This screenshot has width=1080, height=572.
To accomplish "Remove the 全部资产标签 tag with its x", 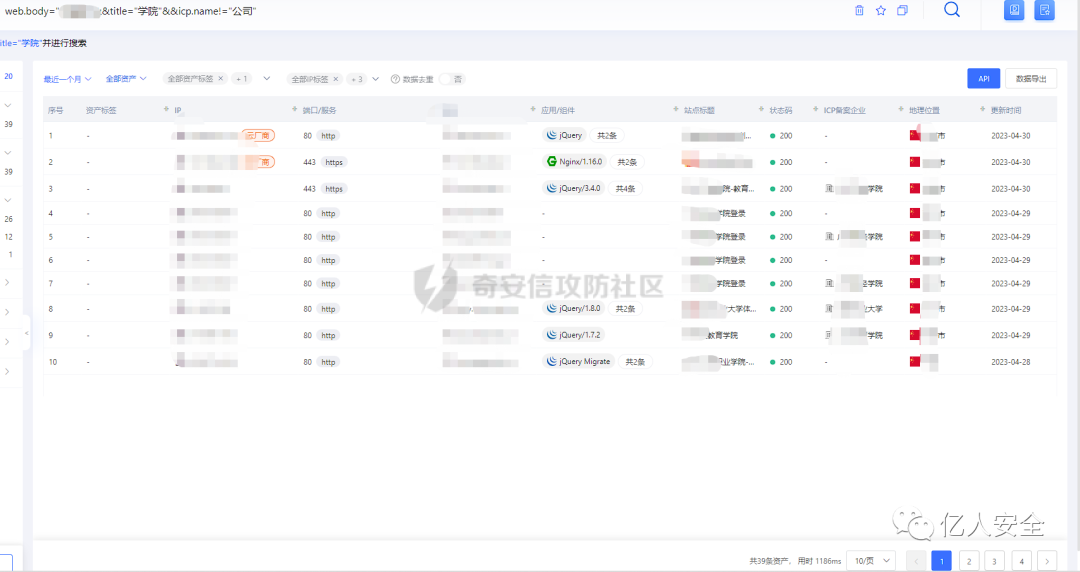I will [220, 79].
